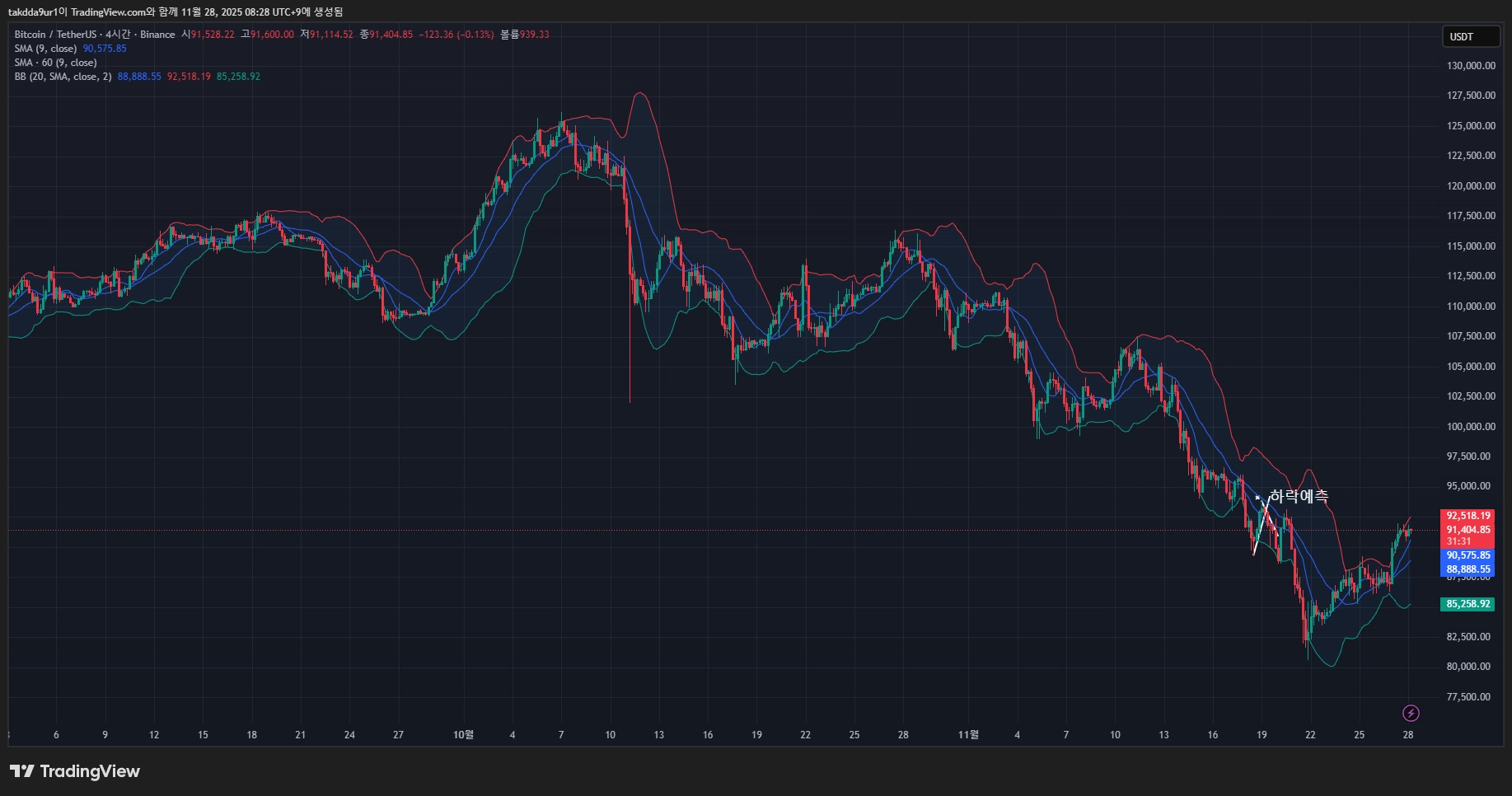Image resolution: width=1512 pixels, height=796 pixels.
Task: Click the blue 88,888.55 price axis label
Action: coord(1468,569)
